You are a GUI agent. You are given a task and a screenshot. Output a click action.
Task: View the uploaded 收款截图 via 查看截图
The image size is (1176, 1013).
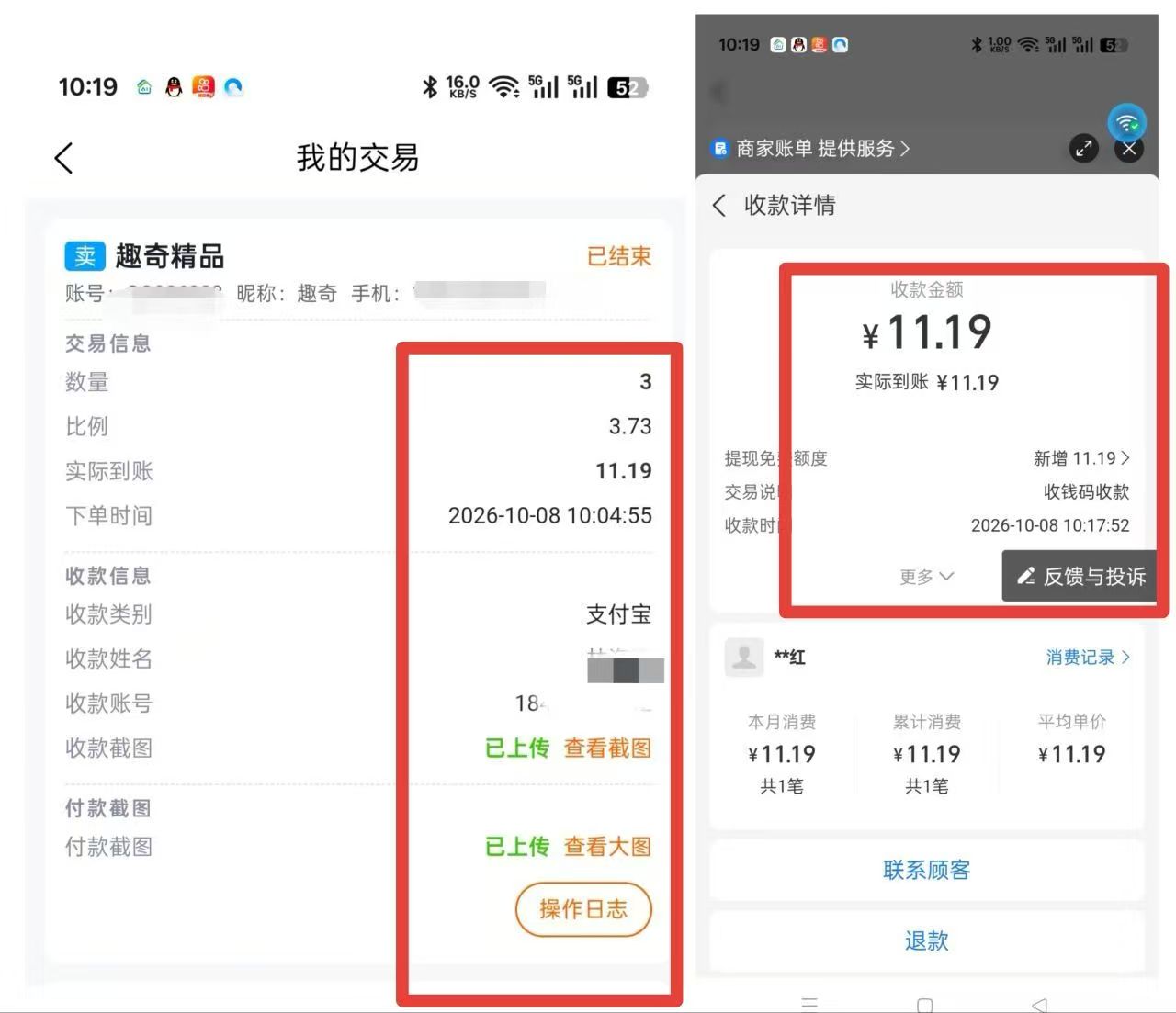click(607, 748)
